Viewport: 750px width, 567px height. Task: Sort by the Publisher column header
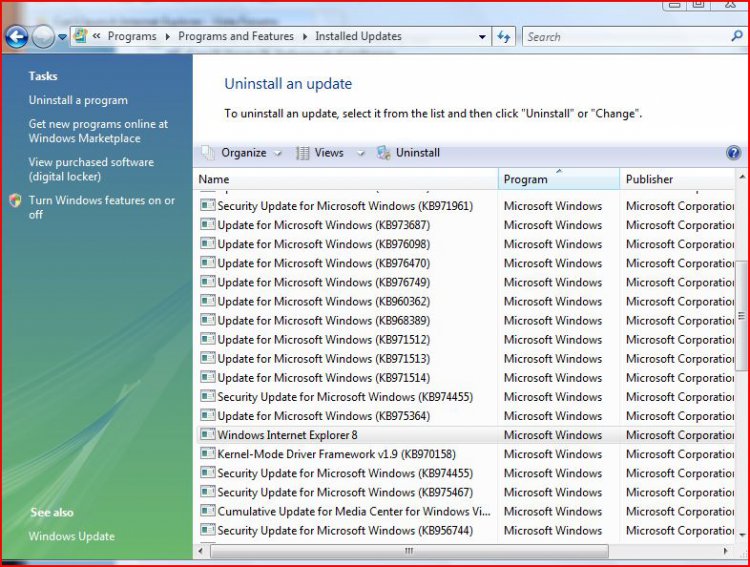[x=677, y=179]
